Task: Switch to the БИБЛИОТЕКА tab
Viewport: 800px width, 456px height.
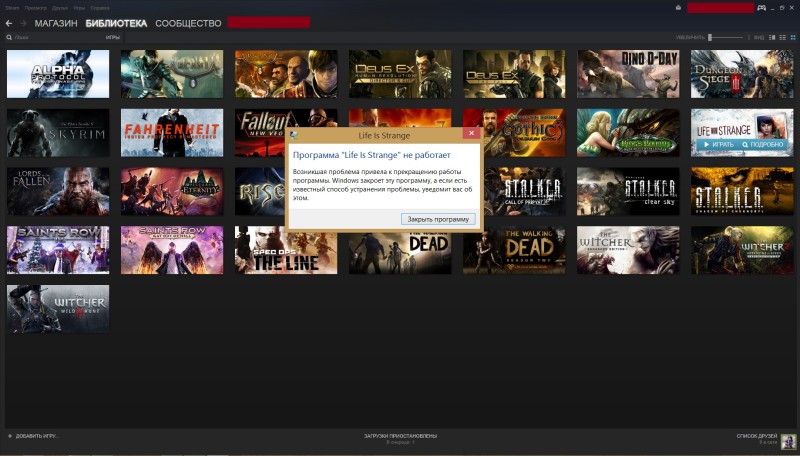Action: [116, 23]
